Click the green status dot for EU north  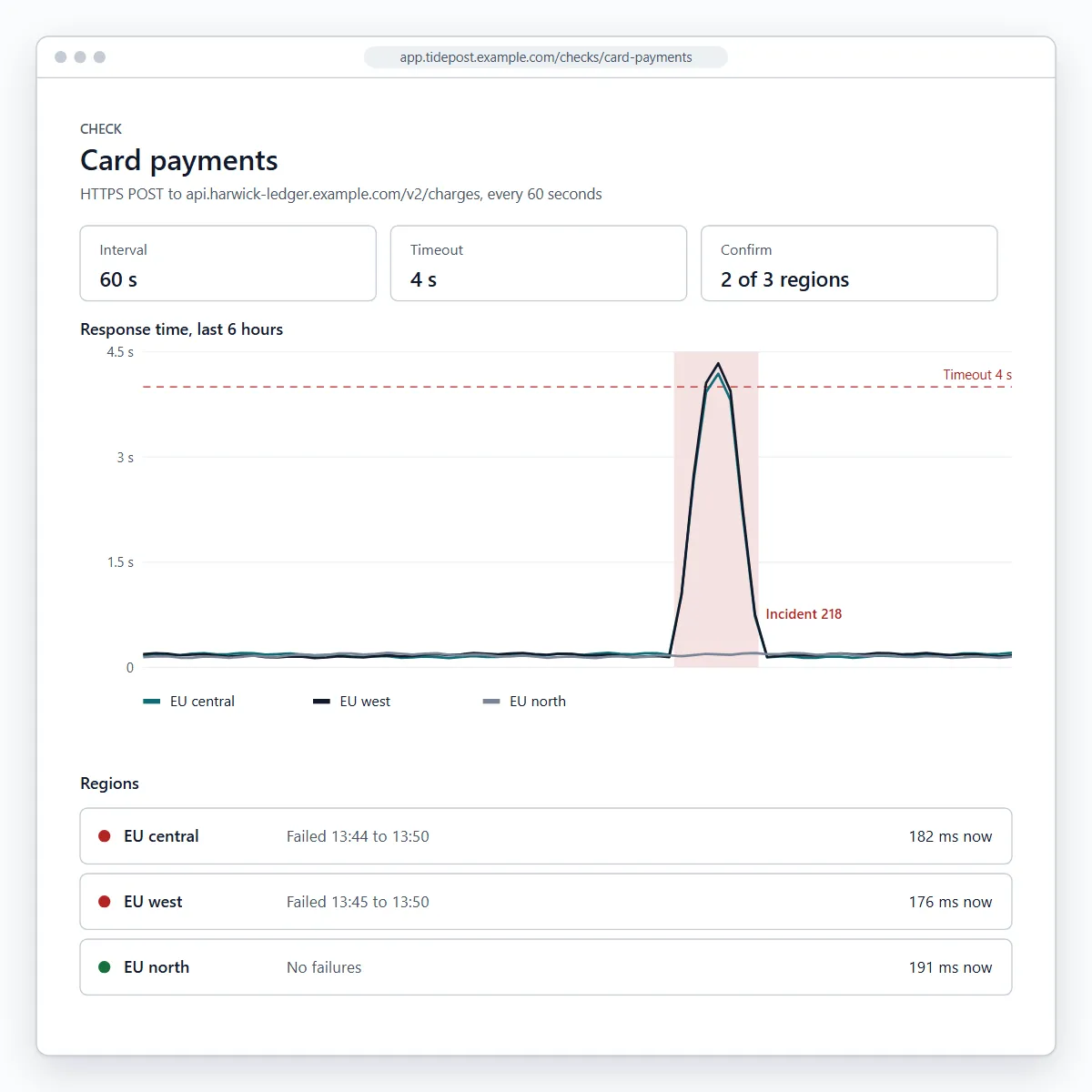(x=105, y=967)
